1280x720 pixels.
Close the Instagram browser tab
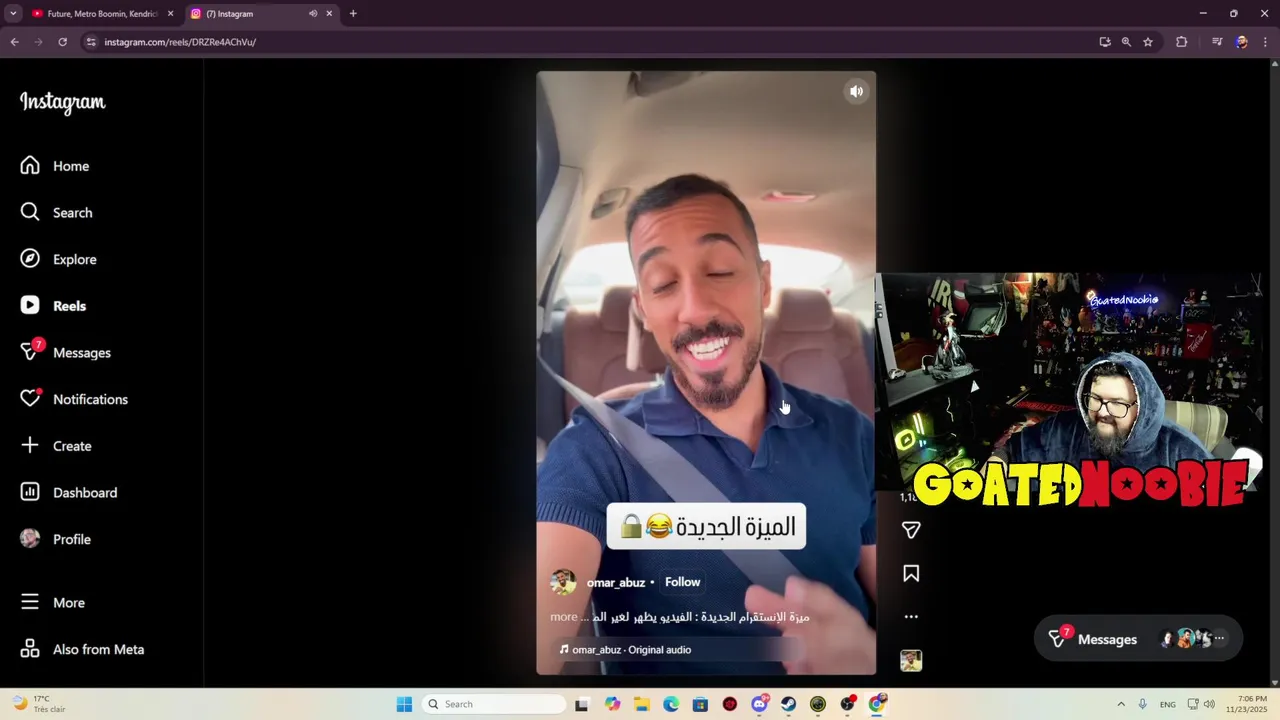pyautogui.click(x=329, y=14)
